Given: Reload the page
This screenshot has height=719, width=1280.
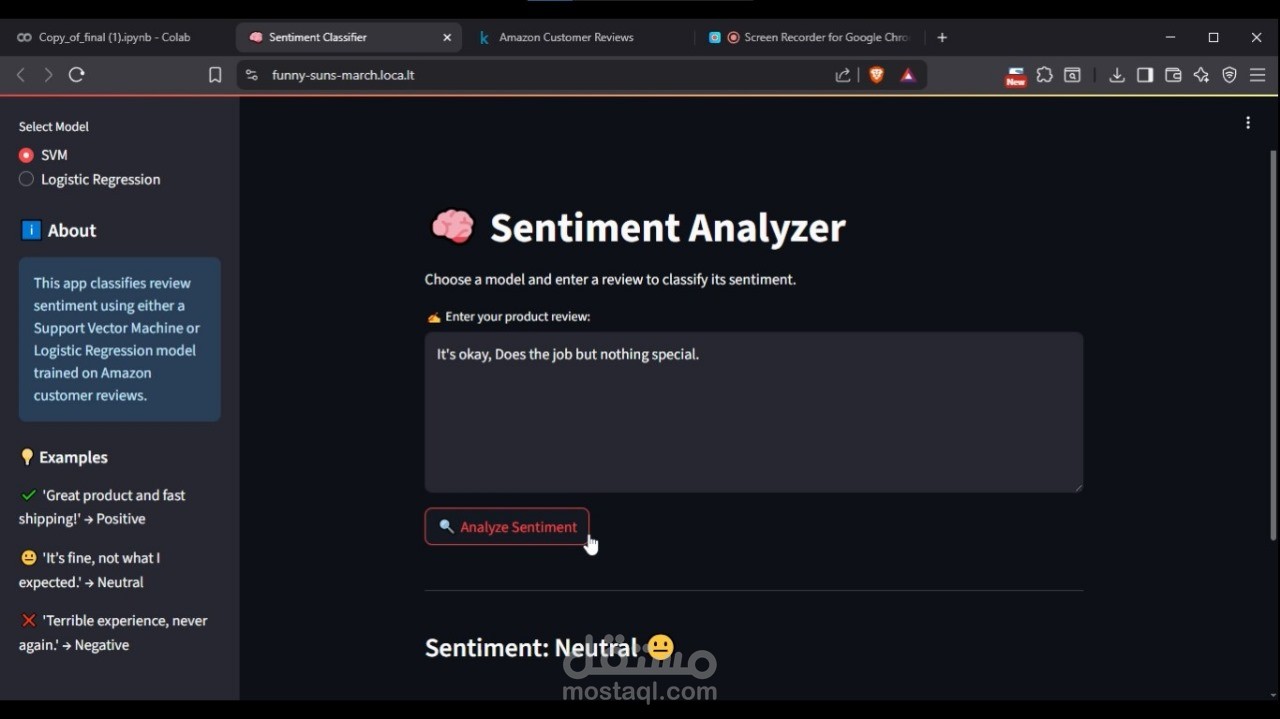Looking at the screenshot, I should (x=77, y=75).
